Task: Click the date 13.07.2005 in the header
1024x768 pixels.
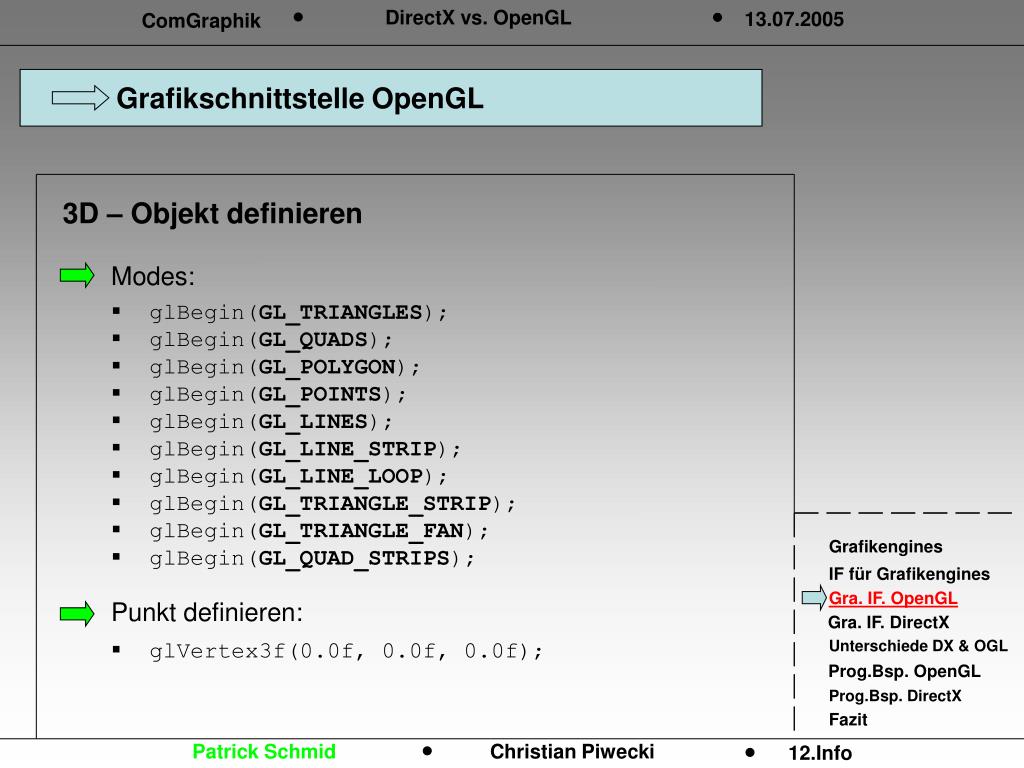Action: tap(794, 20)
